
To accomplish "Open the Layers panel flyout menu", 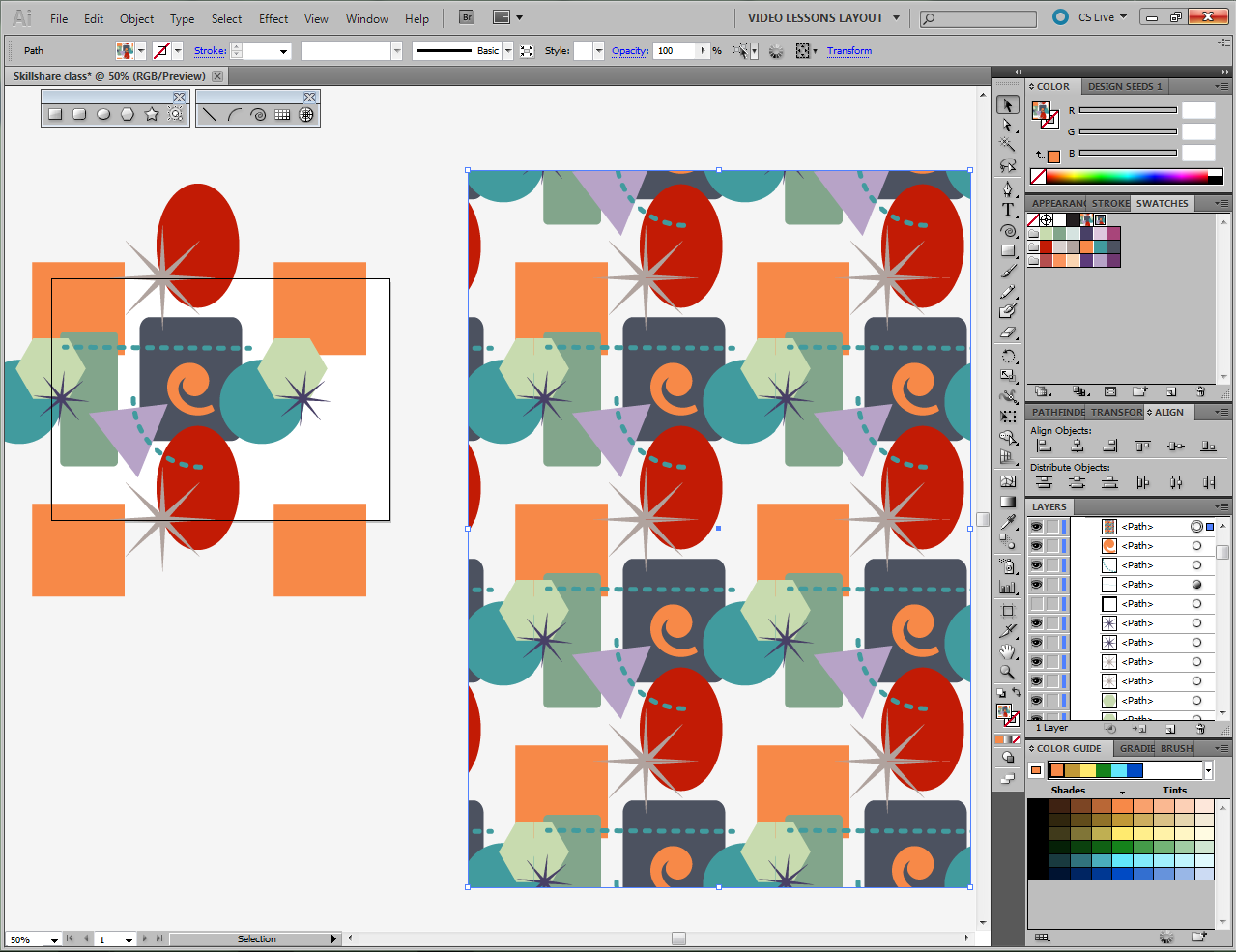I will 1222,507.
